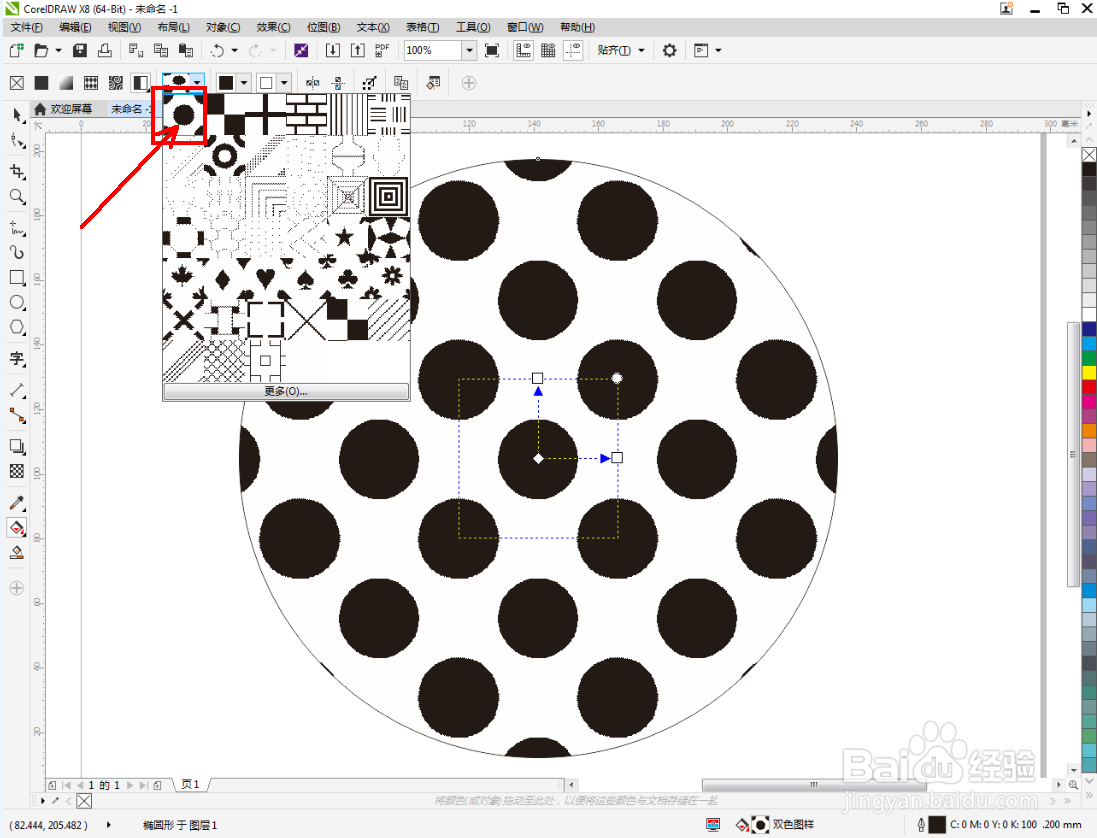Select concentric squares pattern thumbnail

(x=388, y=197)
